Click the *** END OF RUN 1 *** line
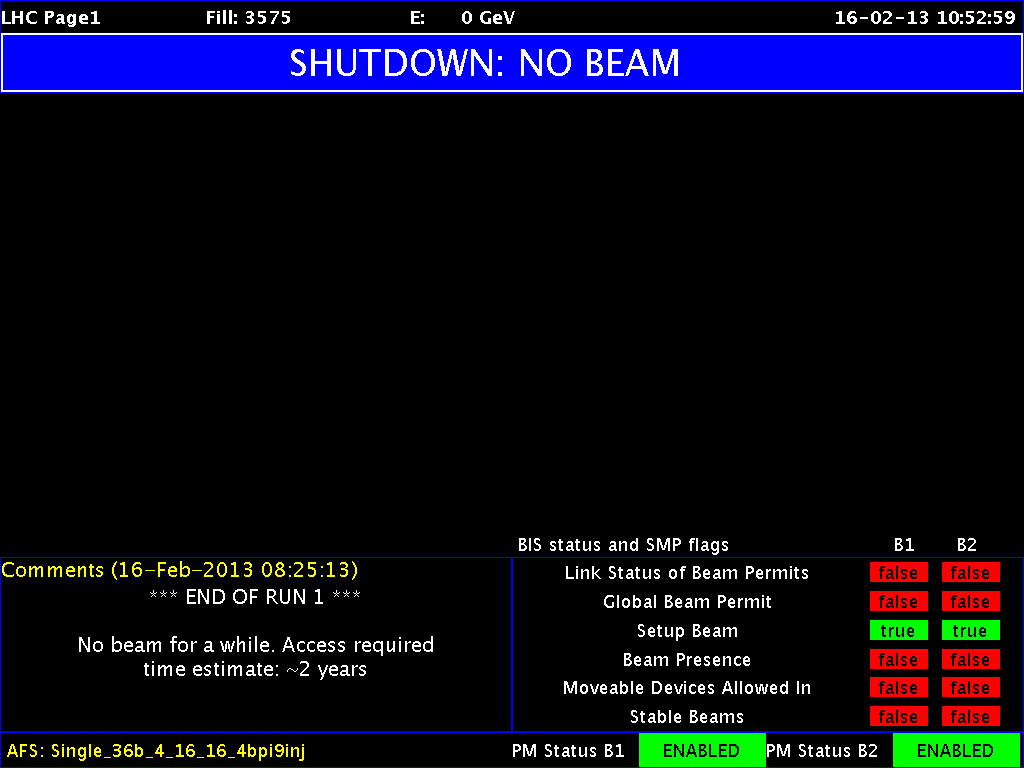Image resolution: width=1024 pixels, height=768 pixels. point(255,598)
